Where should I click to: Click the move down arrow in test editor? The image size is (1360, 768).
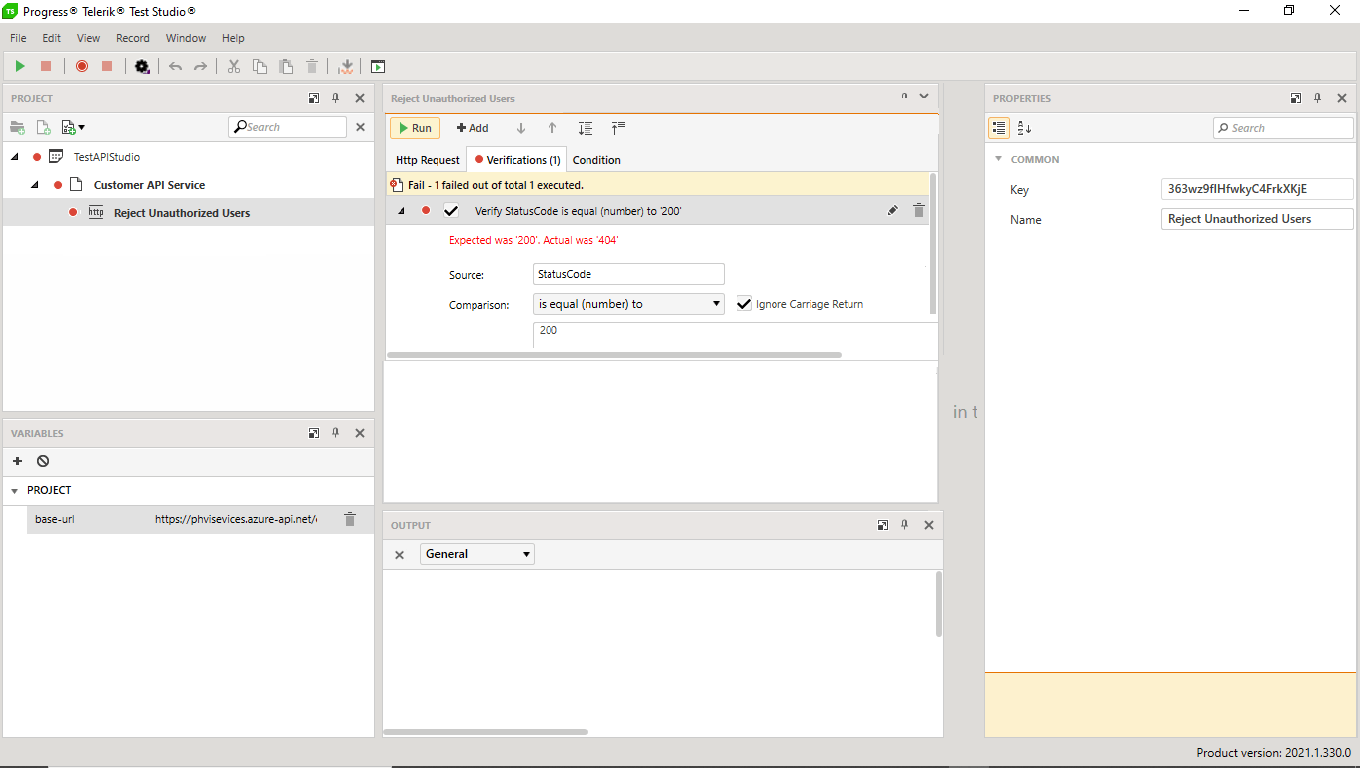tap(521, 128)
